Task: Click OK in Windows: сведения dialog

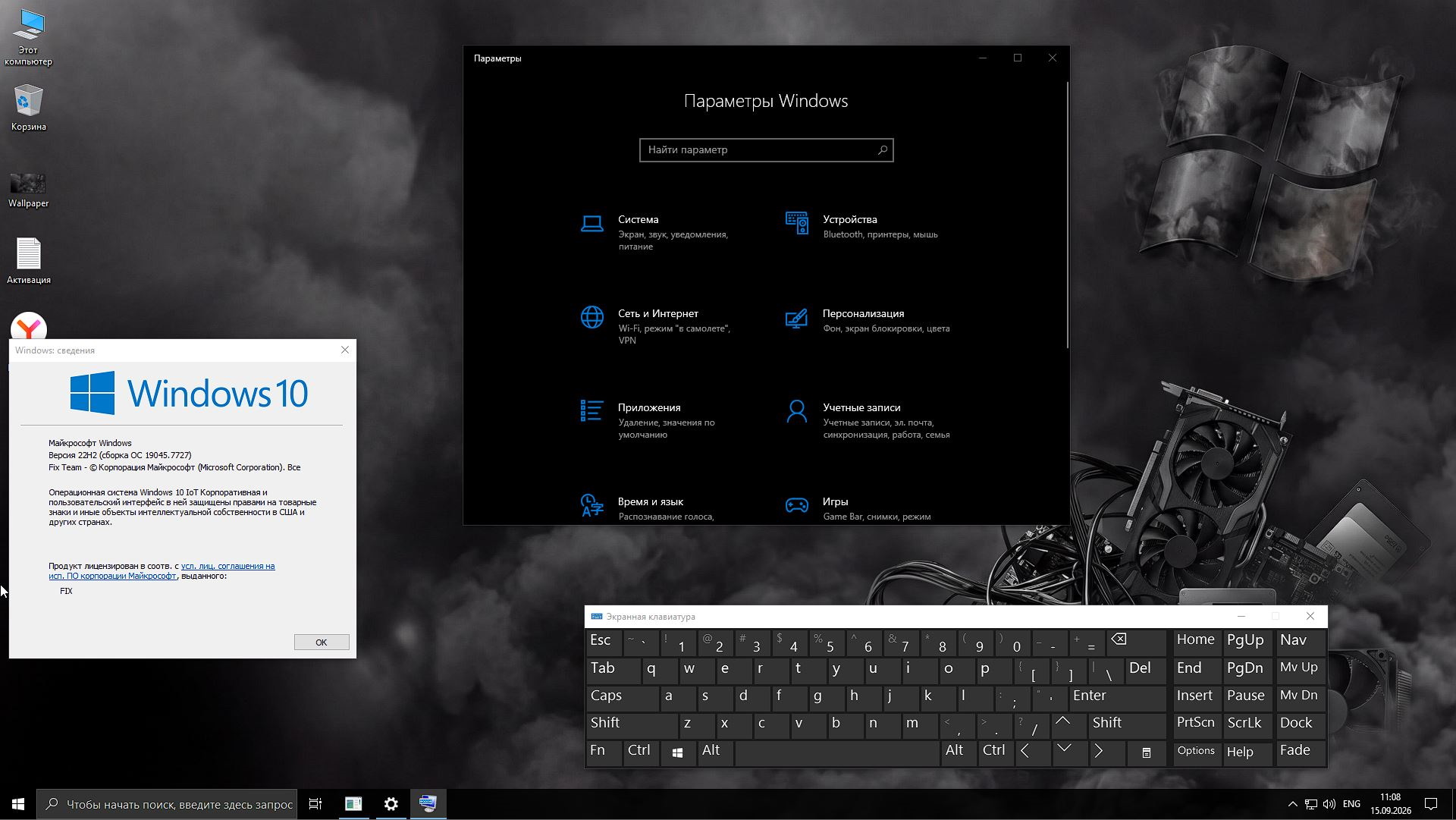Action: 322,642
